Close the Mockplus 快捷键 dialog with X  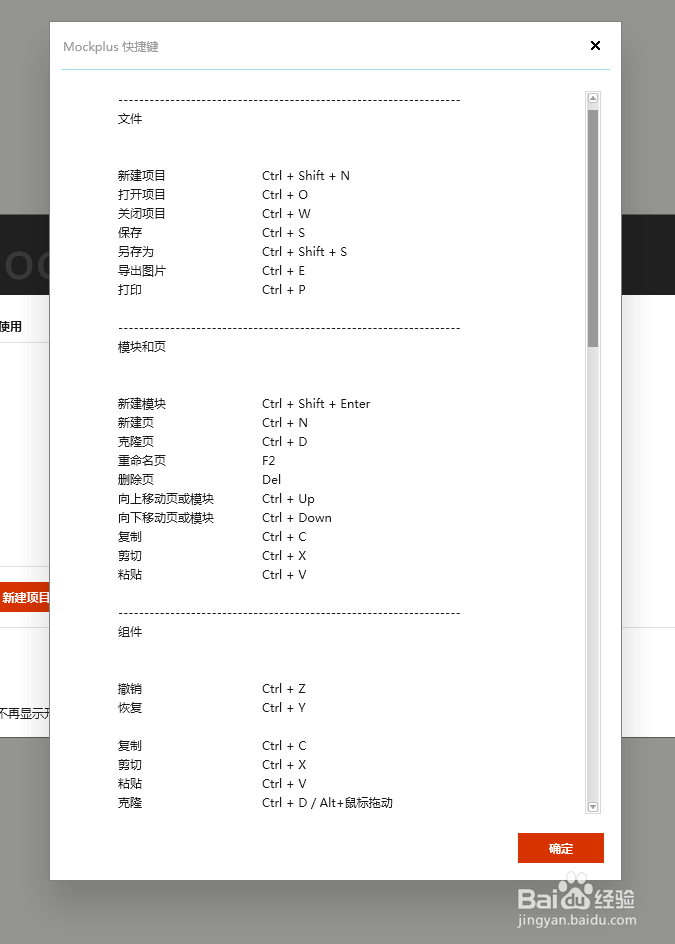[595, 46]
